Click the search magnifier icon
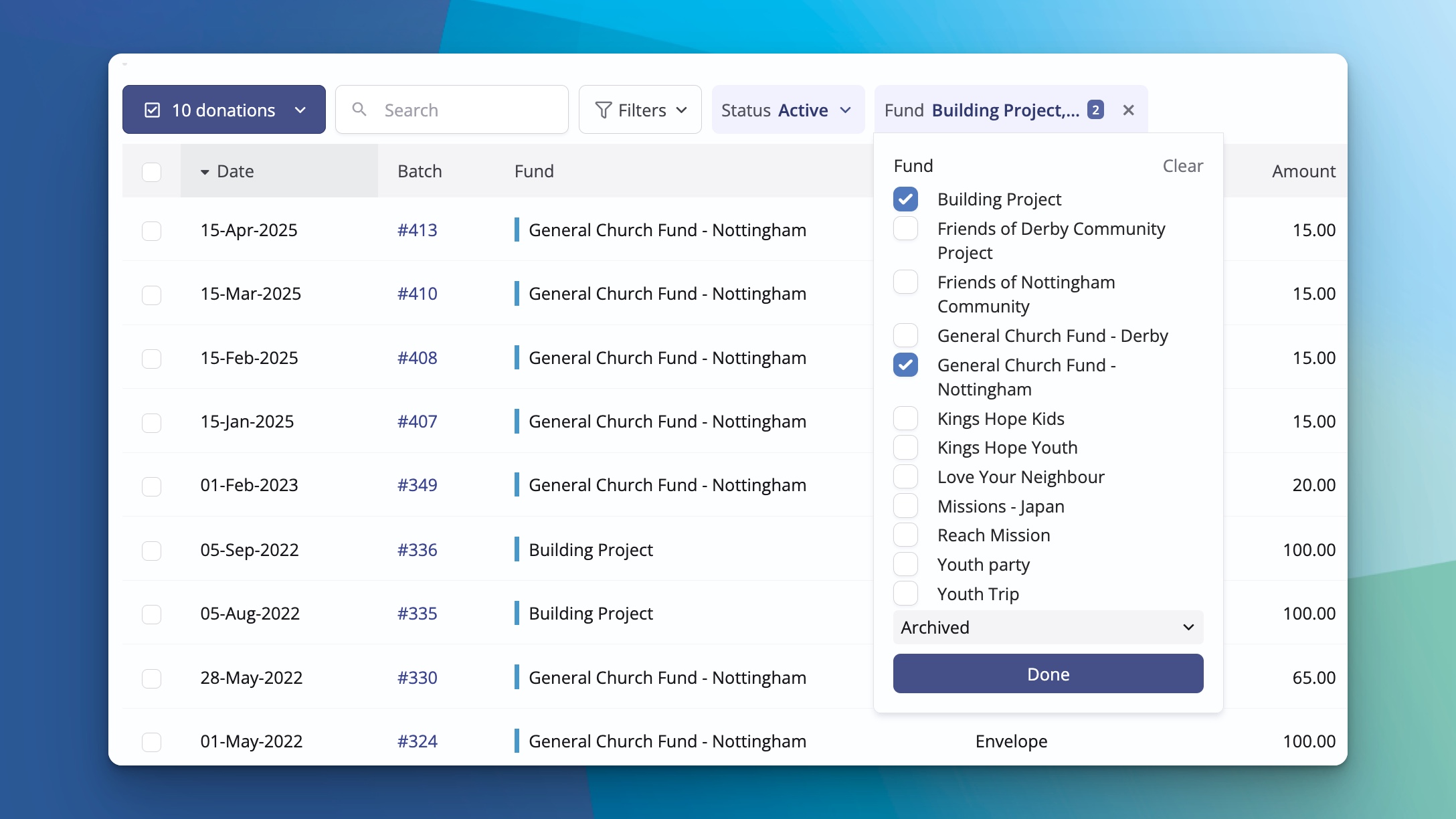Screen dimensions: 1456x819 359,109
